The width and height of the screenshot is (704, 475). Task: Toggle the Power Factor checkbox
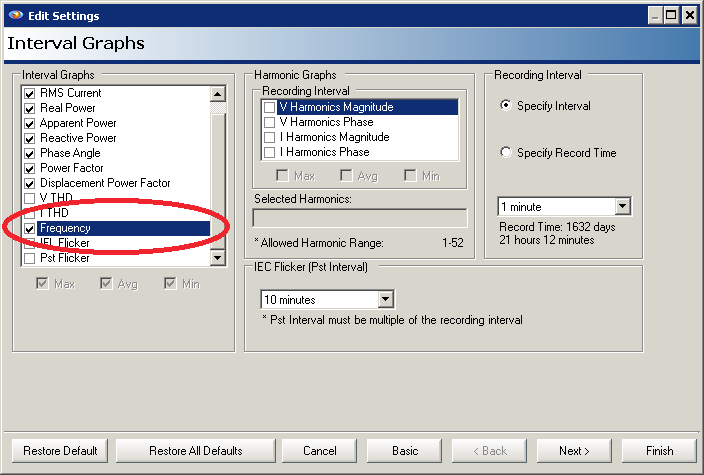tap(30, 168)
